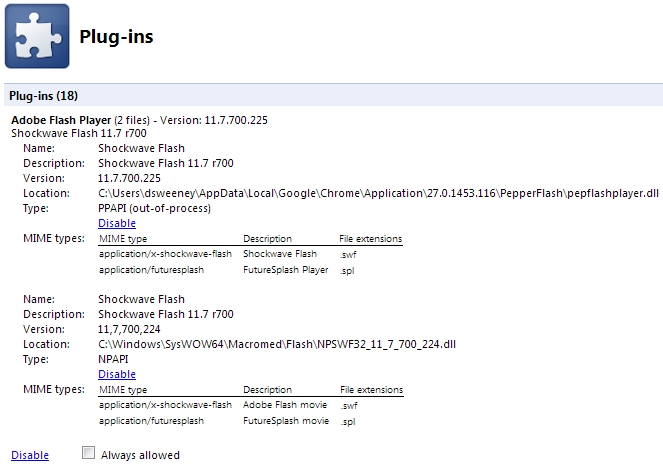Click the Plug-ins (18) section header
Viewport: 663px width, 465px height.
pos(44,96)
